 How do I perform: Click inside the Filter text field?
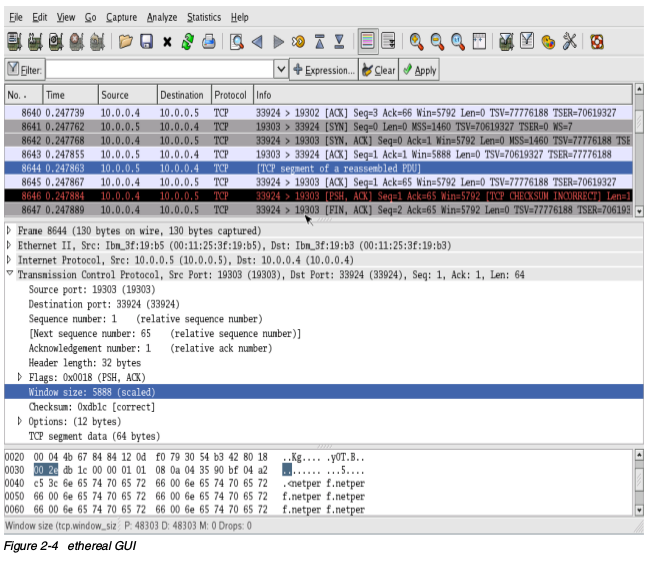point(160,70)
